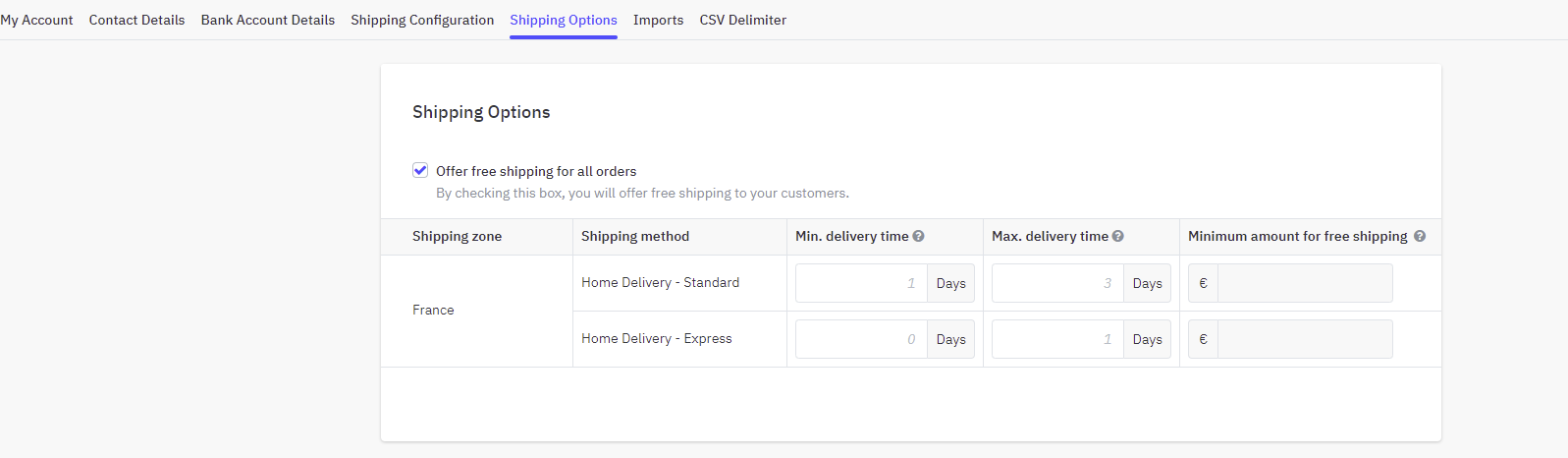Image resolution: width=1568 pixels, height=458 pixels.
Task: Open the Imports tab
Action: pos(658,20)
